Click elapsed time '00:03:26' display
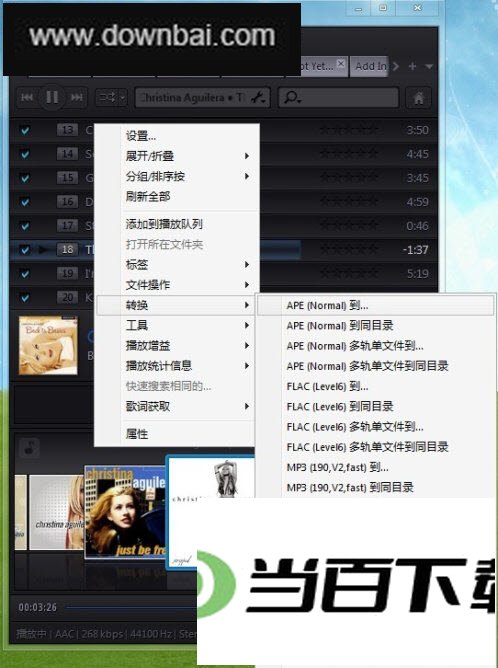Viewport: 498px width, 668px height. [37, 607]
